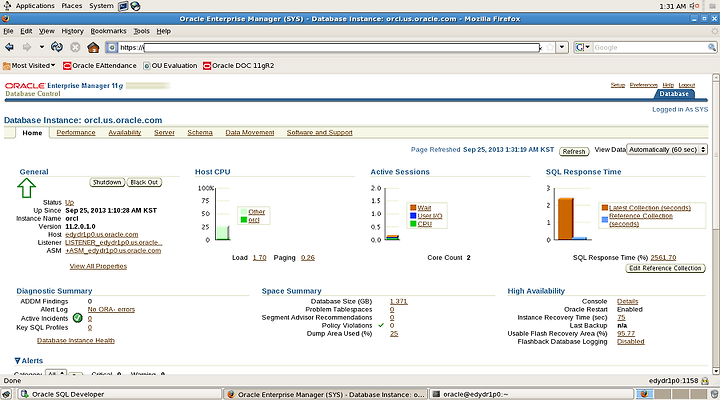Click the browser launcher icon in top panel

point(135,6)
